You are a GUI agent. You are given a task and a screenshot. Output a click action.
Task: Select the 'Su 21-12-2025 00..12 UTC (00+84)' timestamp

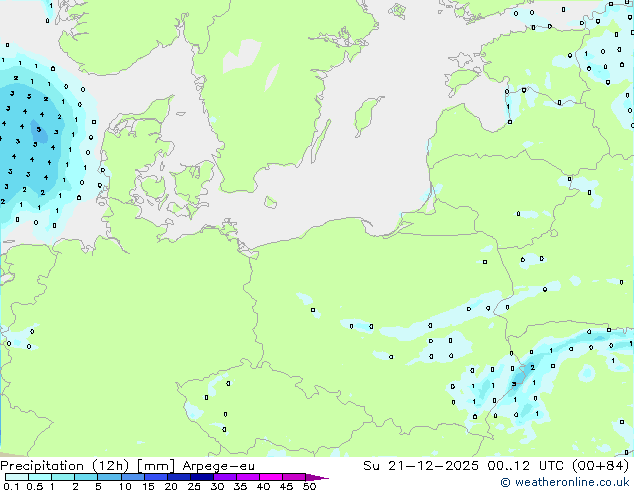[x=496, y=466]
